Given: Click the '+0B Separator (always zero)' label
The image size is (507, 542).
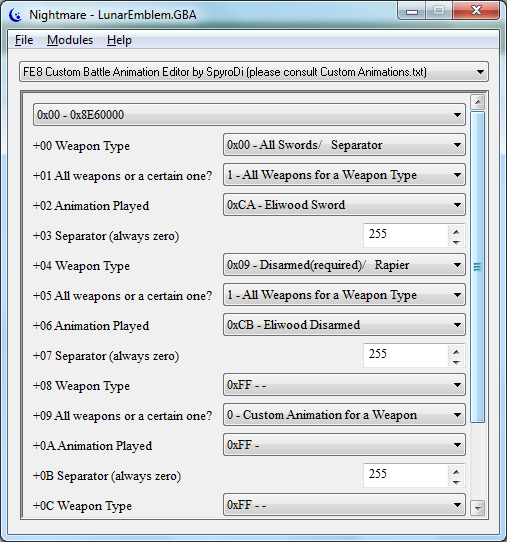Looking at the screenshot, I should coord(107,476).
